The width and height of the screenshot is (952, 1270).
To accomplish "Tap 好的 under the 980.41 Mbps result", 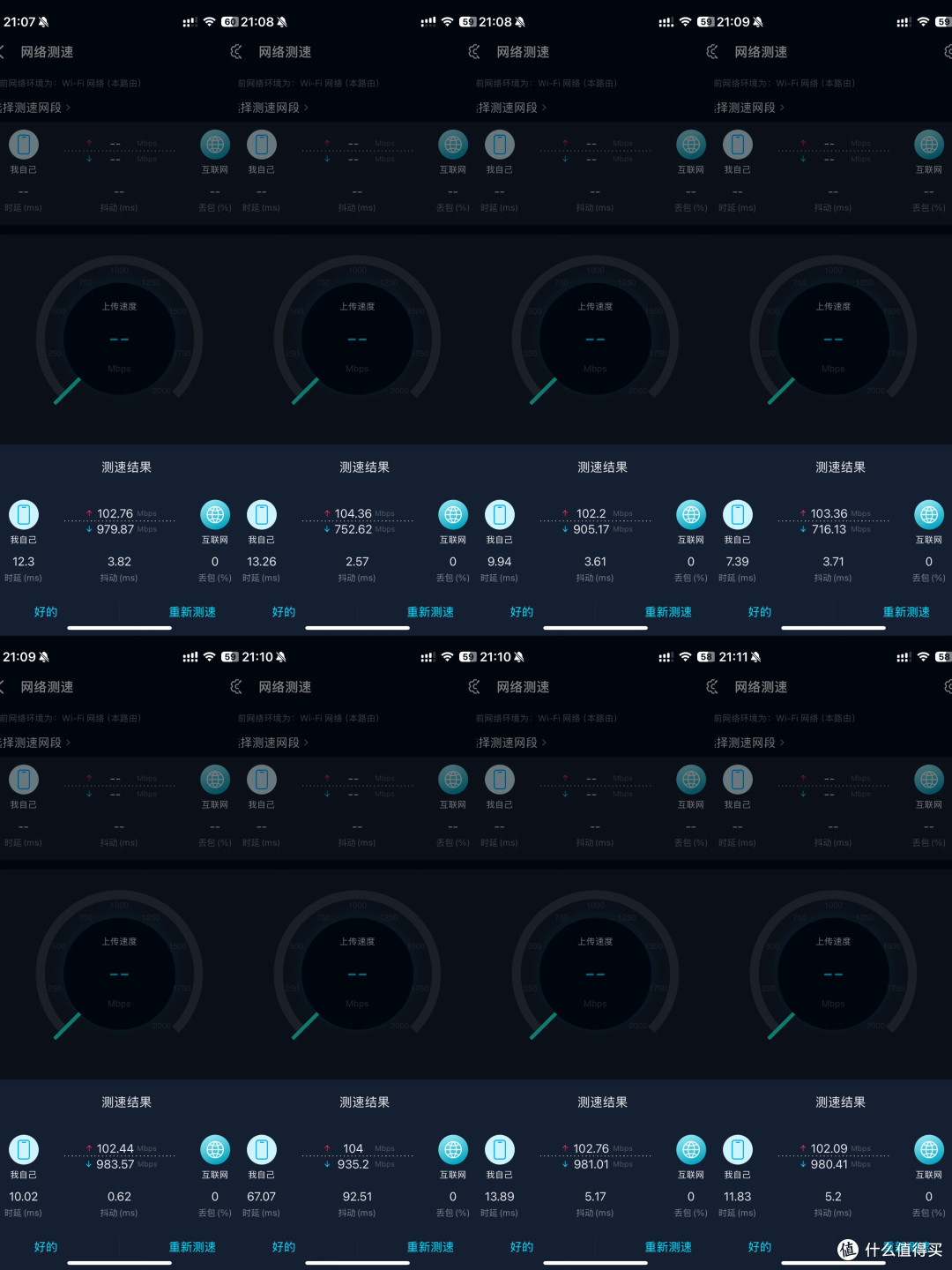I will point(760,1247).
